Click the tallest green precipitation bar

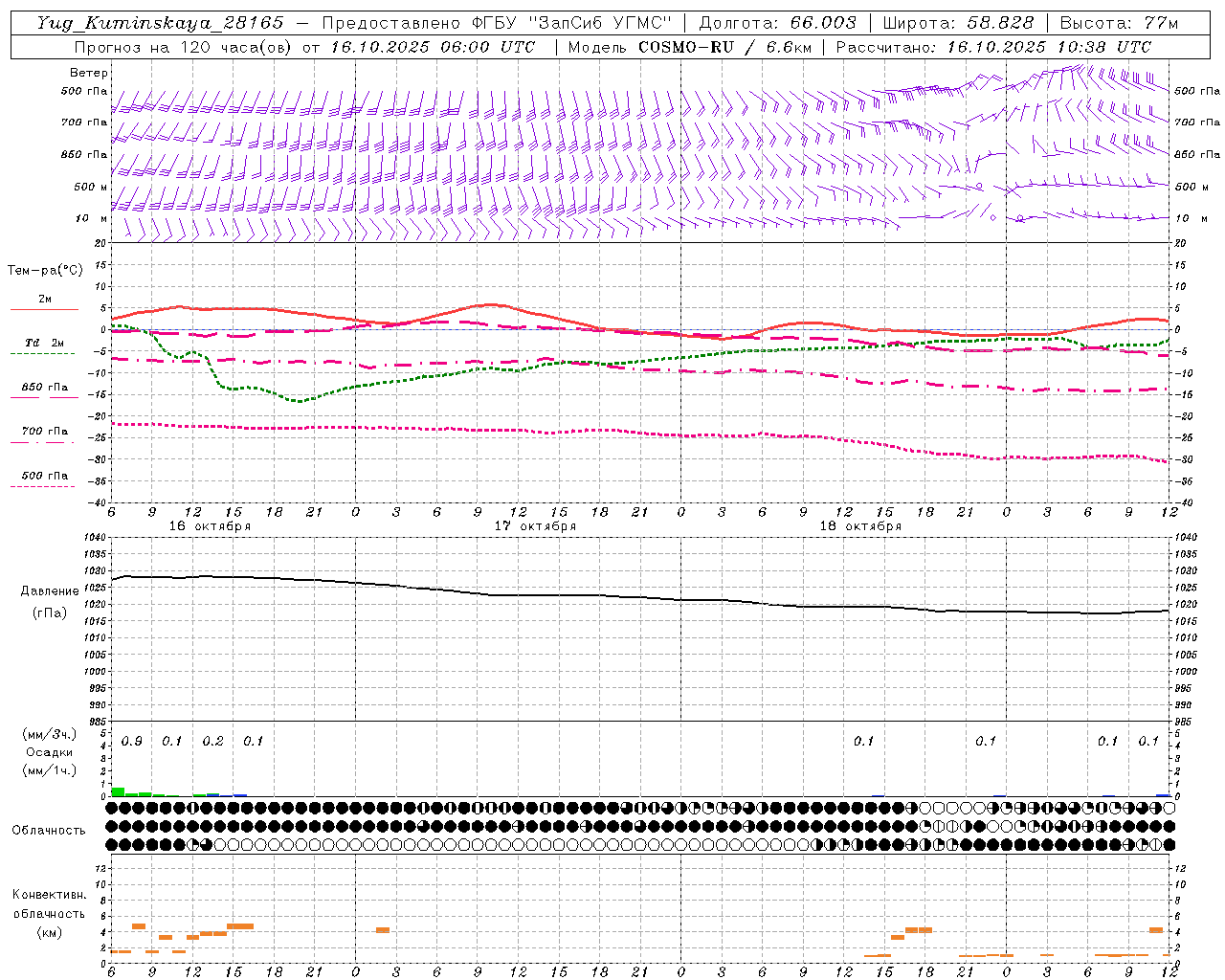[x=118, y=791]
